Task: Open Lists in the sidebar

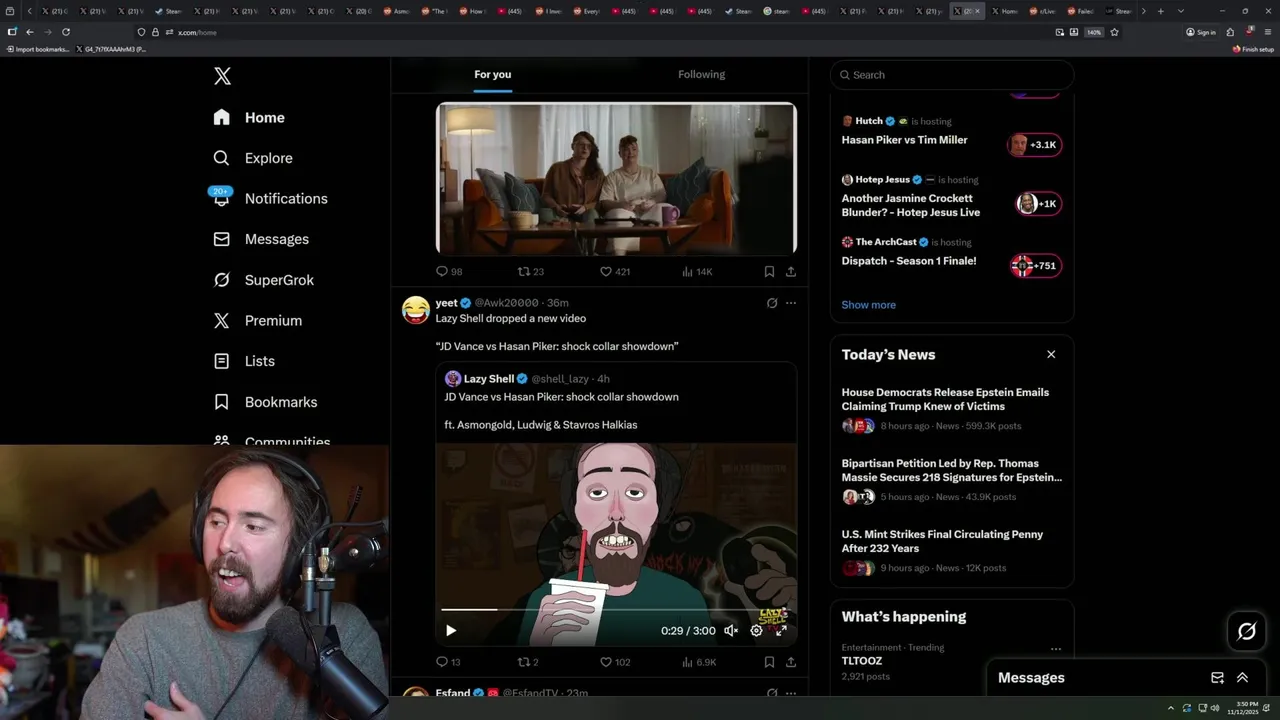Action: tap(245, 361)
